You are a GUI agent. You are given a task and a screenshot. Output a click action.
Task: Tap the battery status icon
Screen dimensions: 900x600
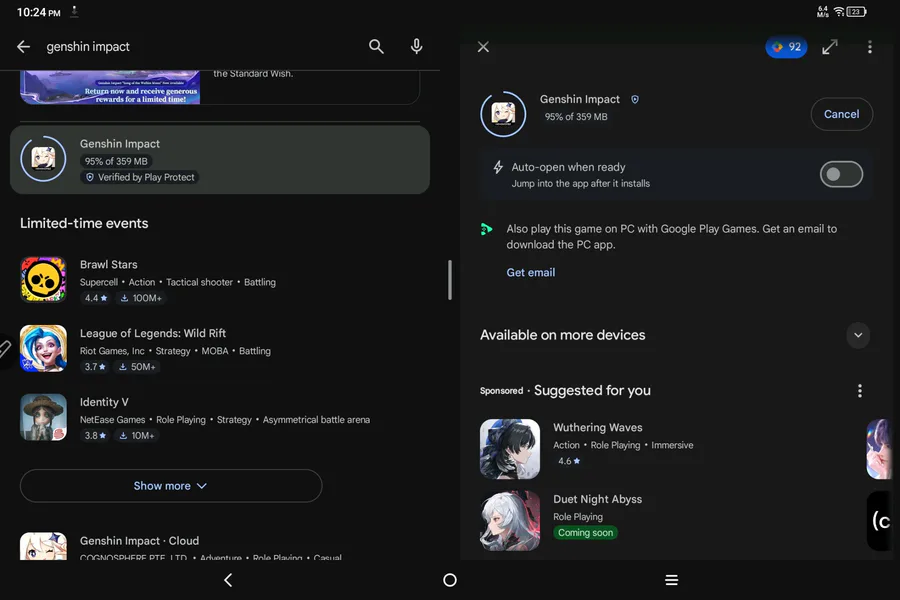856,11
